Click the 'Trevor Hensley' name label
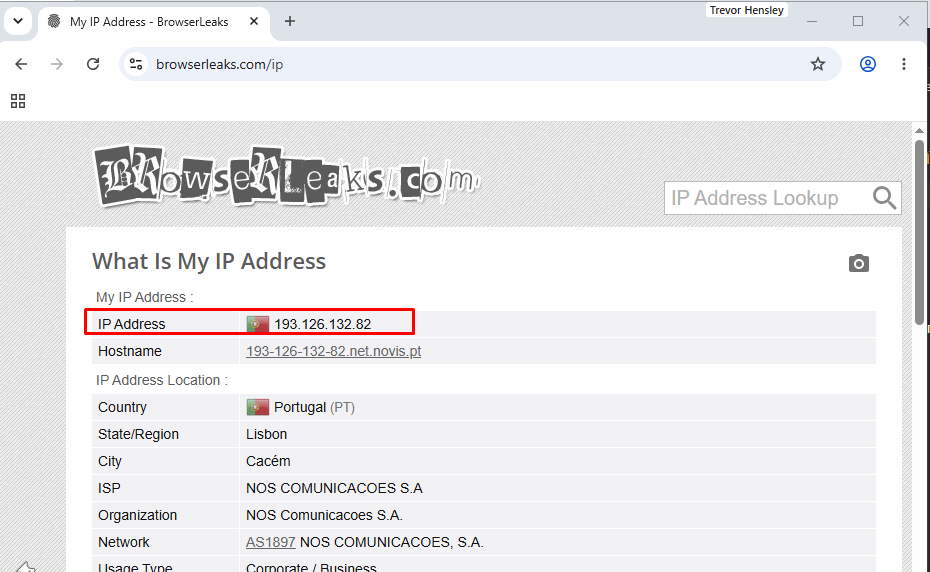 click(x=747, y=10)
